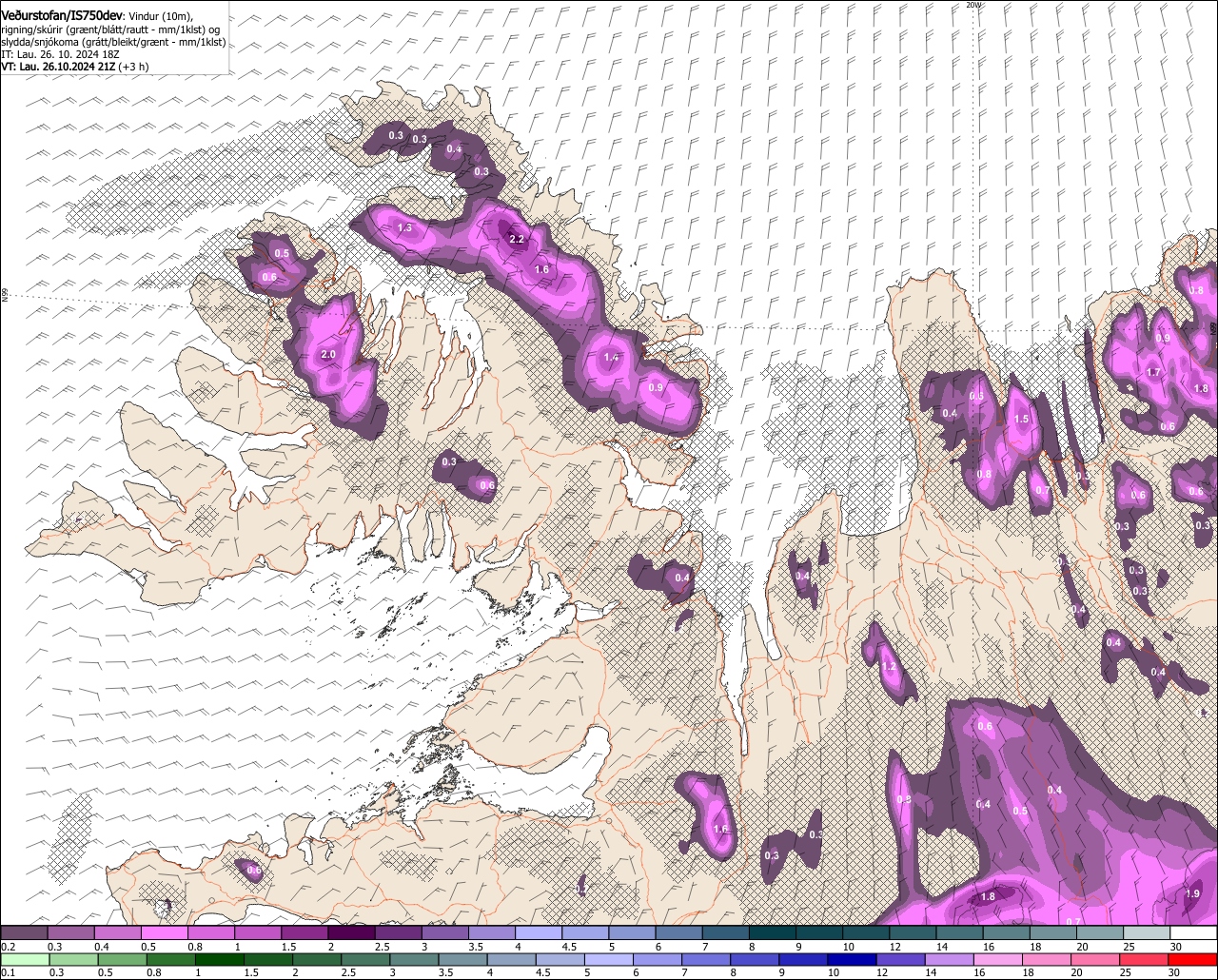Pick the pale green 0.1 swatch in the lower legend
Image resolution: width=1218 pixels, height=980 pixels.
pyautogui.click(x=24, y=959)
